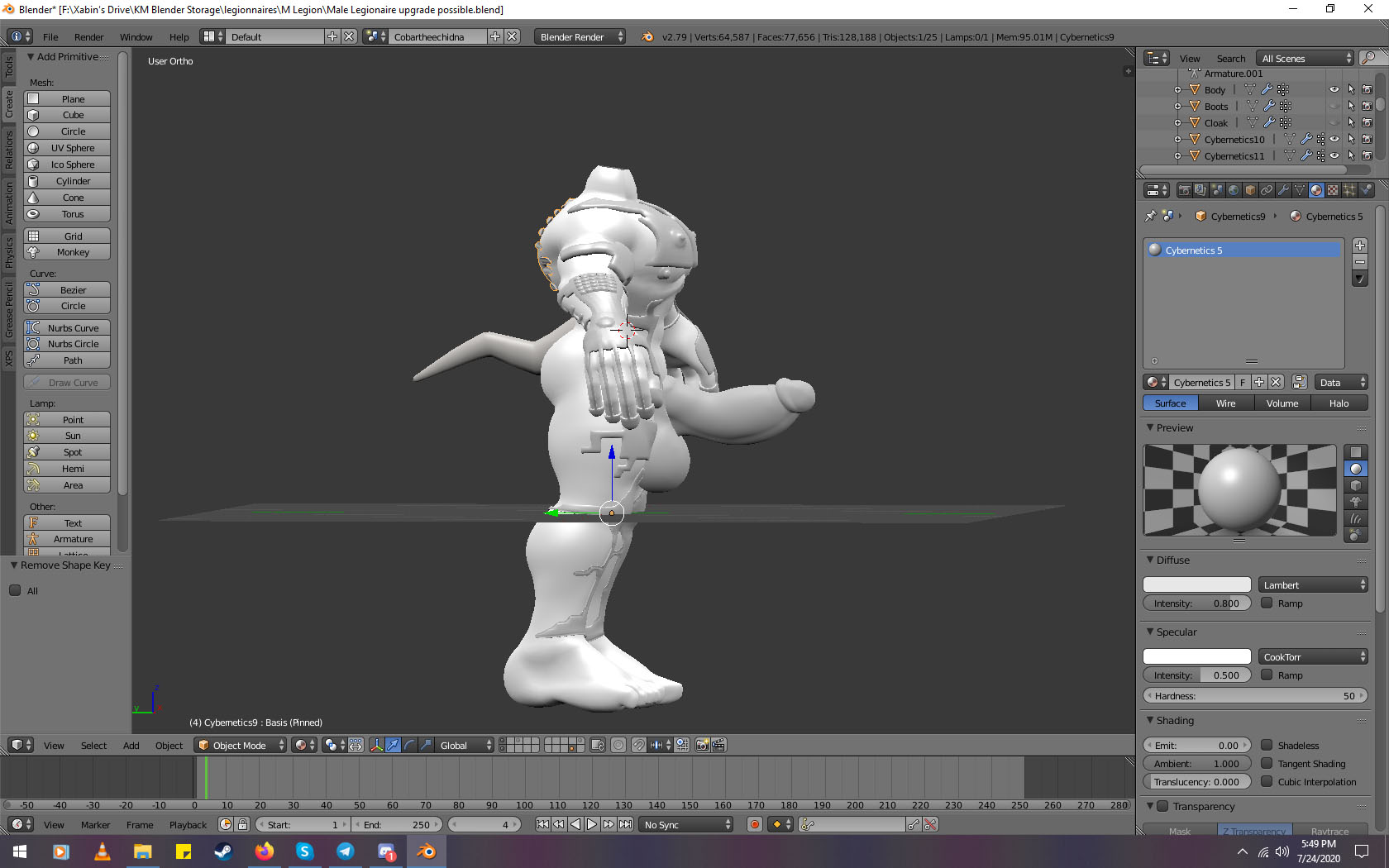The height and width of the screenshot is (868, 1389).
Task: Open the World properties globe icon
Action: click(1234, 190)
